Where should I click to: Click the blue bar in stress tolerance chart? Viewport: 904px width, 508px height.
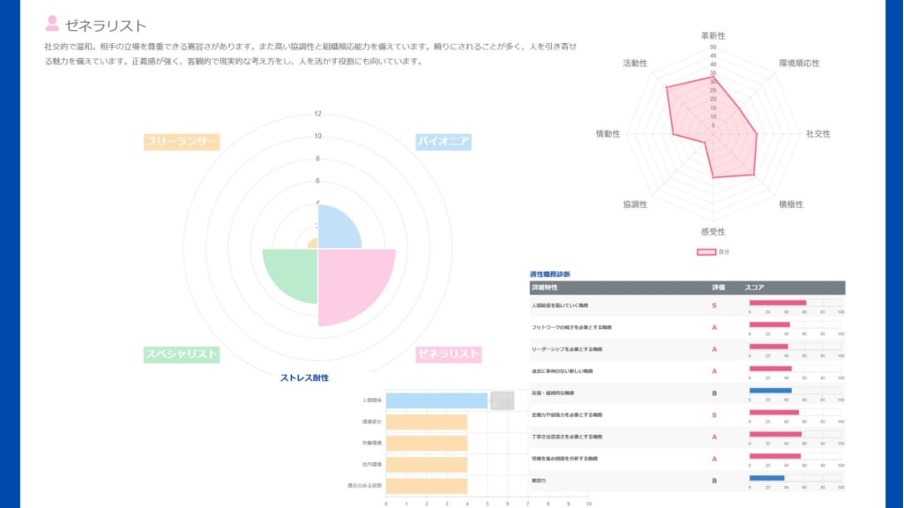[x=436, y=400]
